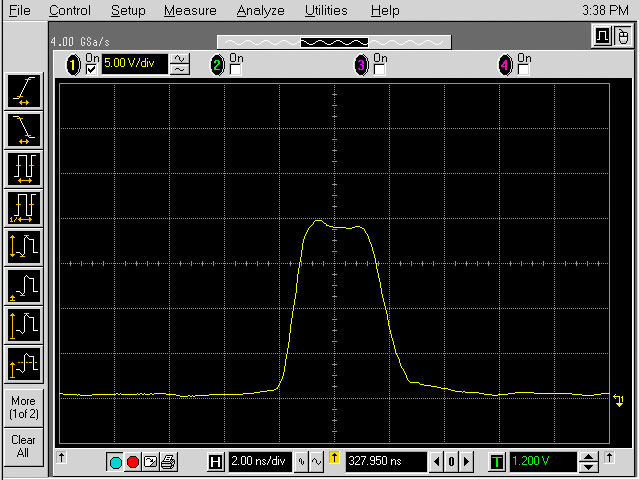Click the horizontal position left arrow

tap(436, 462)
